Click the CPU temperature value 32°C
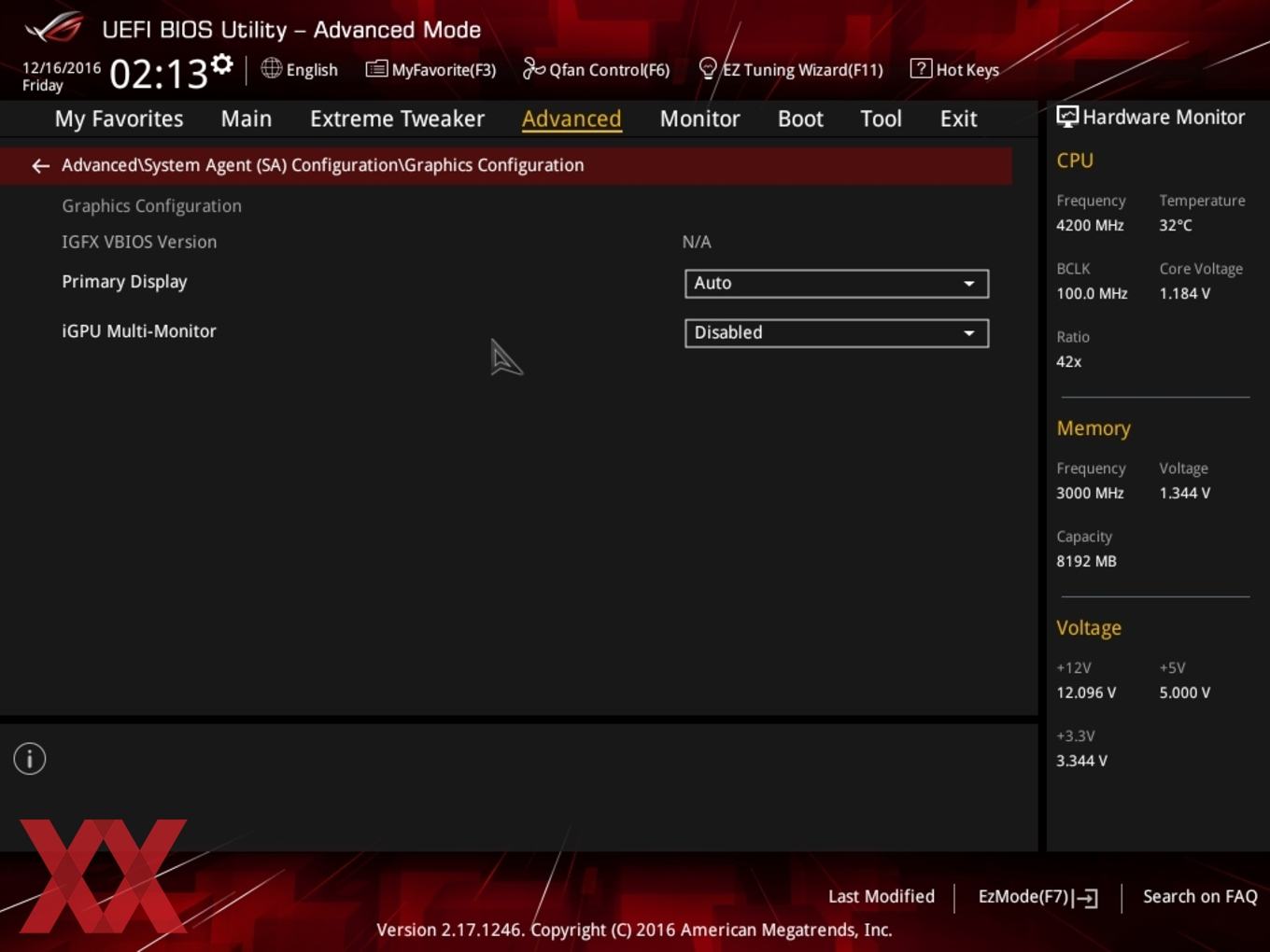Image resolution: width=1270 pixels, height=952 pixels. (1176, 225)
